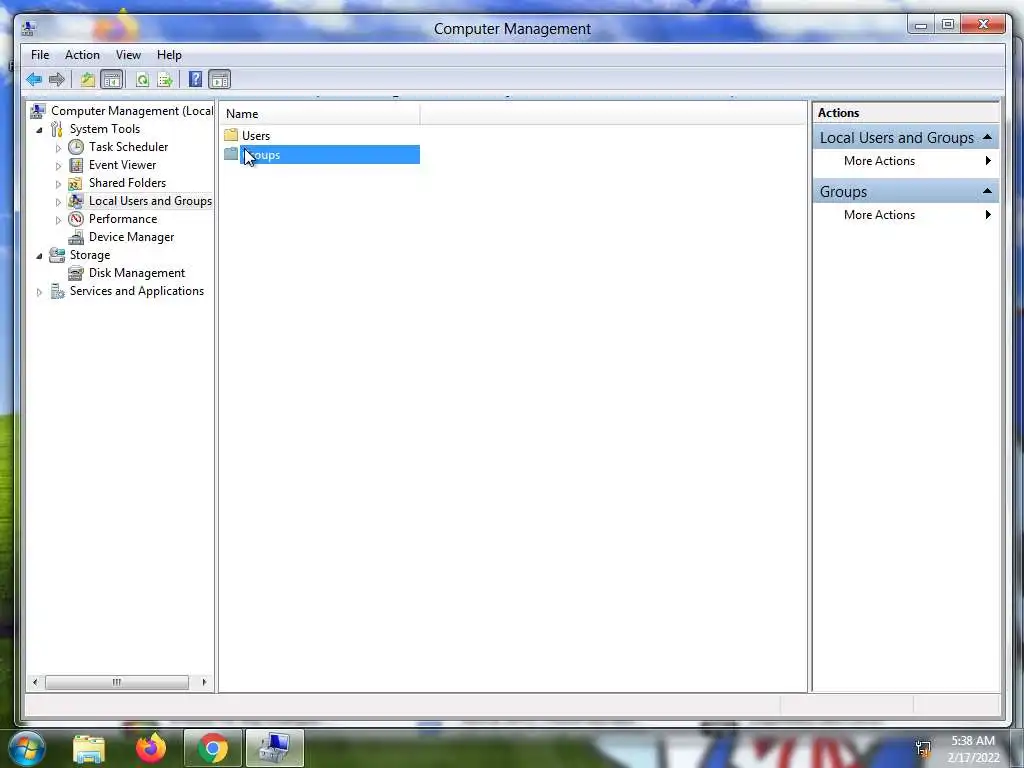Open the Windows Start button
This screenshot has width=1024, height=768.
click(x=26, y=748)
